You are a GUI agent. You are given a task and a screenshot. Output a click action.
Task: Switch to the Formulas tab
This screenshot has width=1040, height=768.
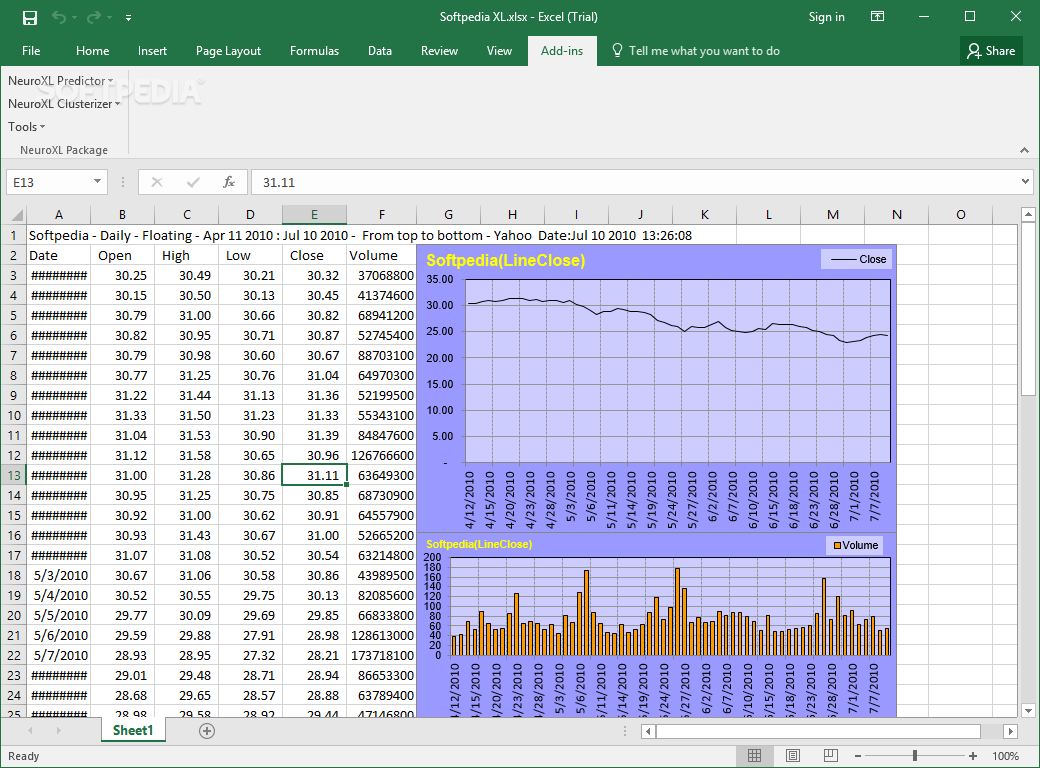coord(314,50)
